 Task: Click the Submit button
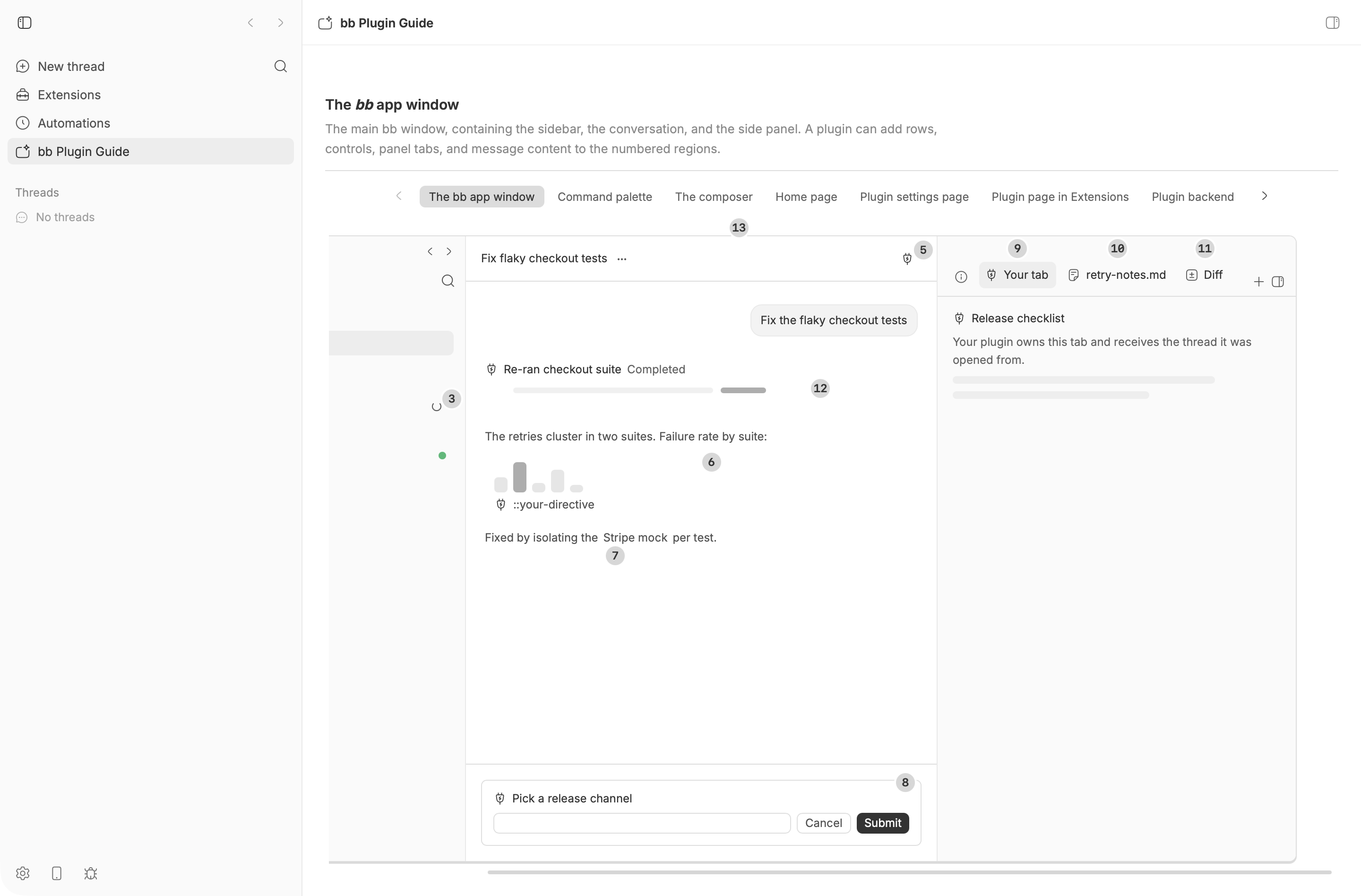pyautogui.click(x=882, y=823)
